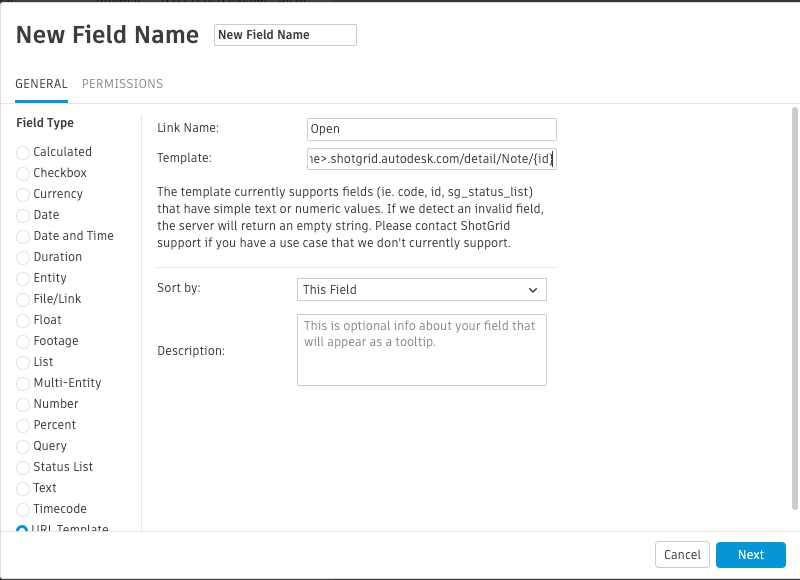Click the New Field Name input box
Screen dimensions: 800x580
(285, 34)
